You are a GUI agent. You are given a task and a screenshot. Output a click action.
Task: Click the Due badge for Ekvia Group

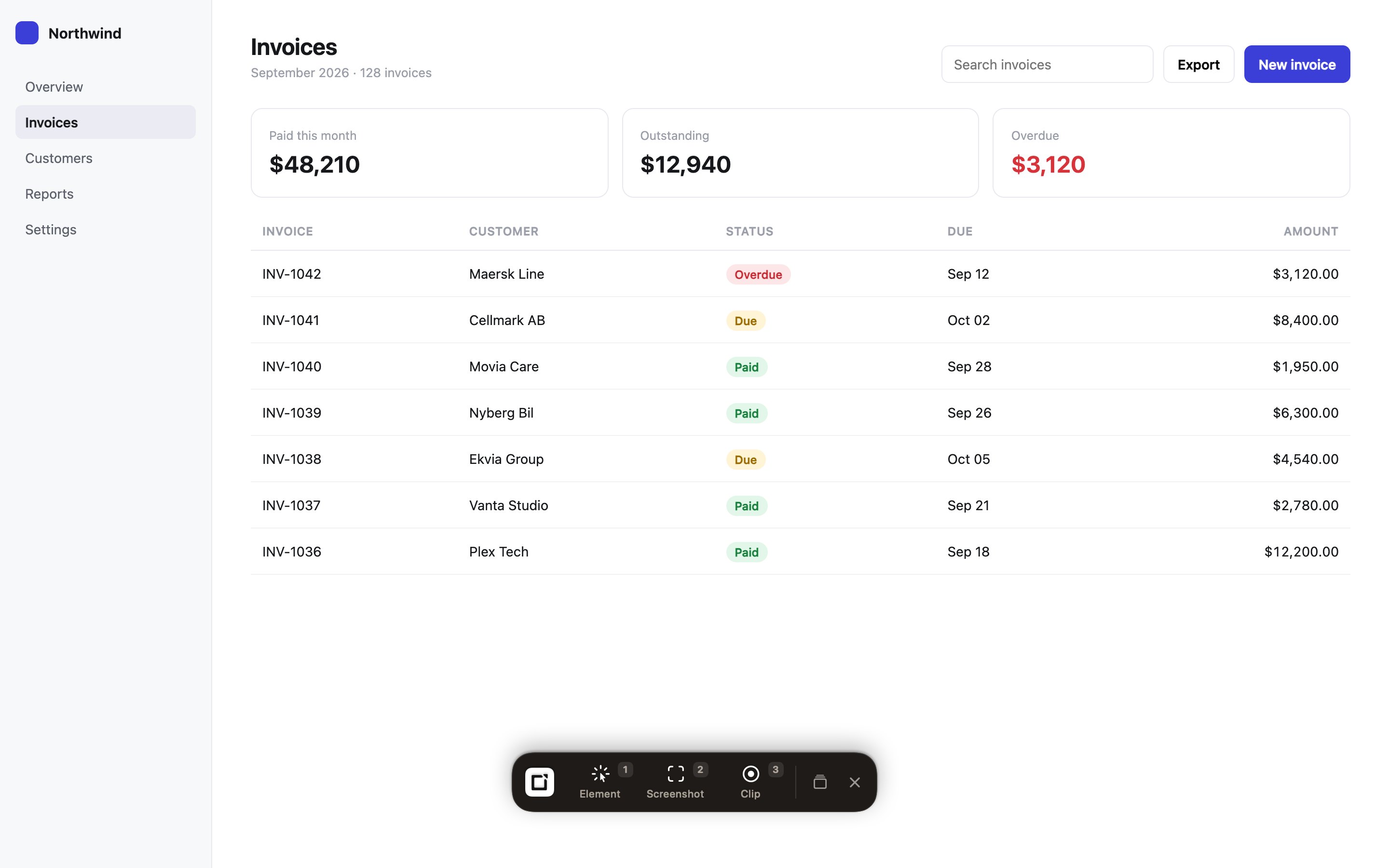746,460
